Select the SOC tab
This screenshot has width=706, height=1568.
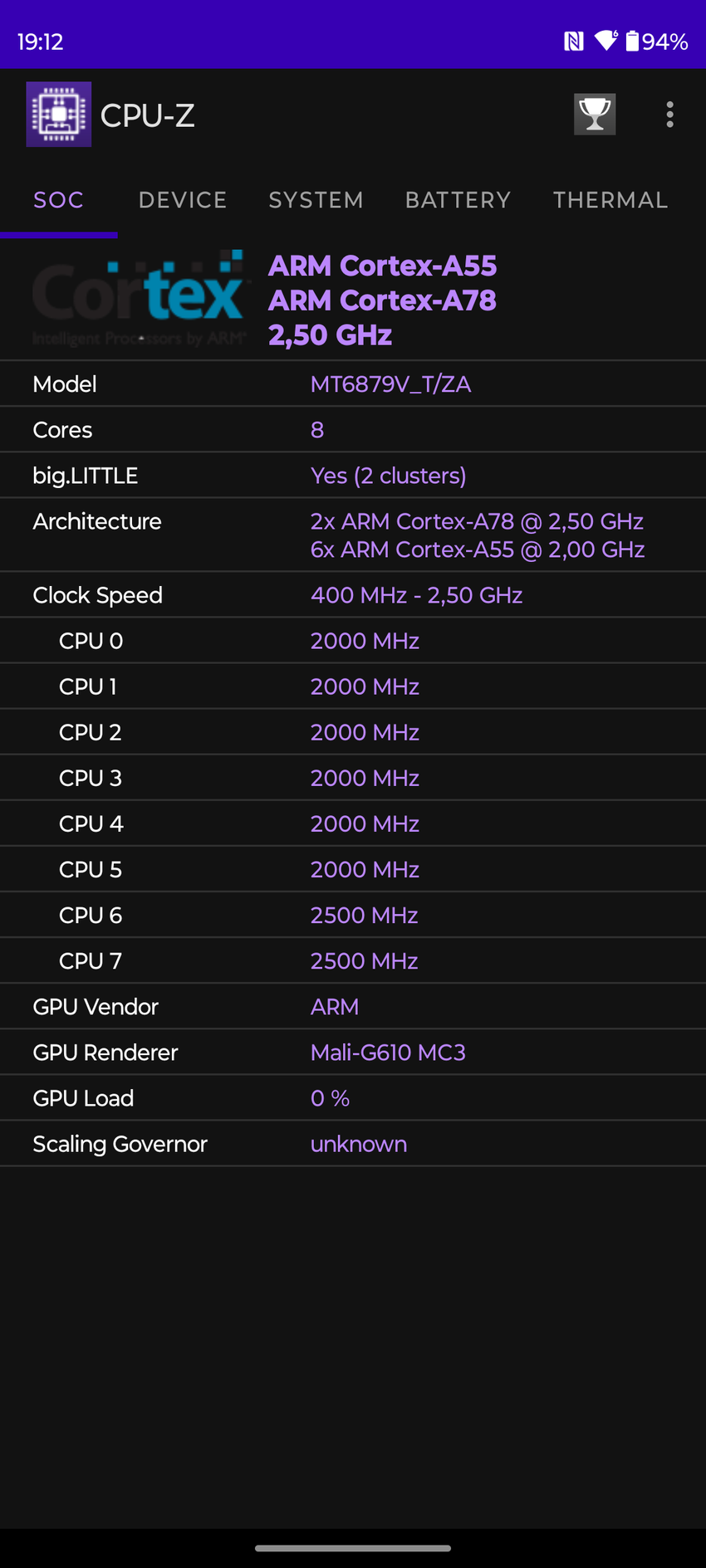point(58,200)
